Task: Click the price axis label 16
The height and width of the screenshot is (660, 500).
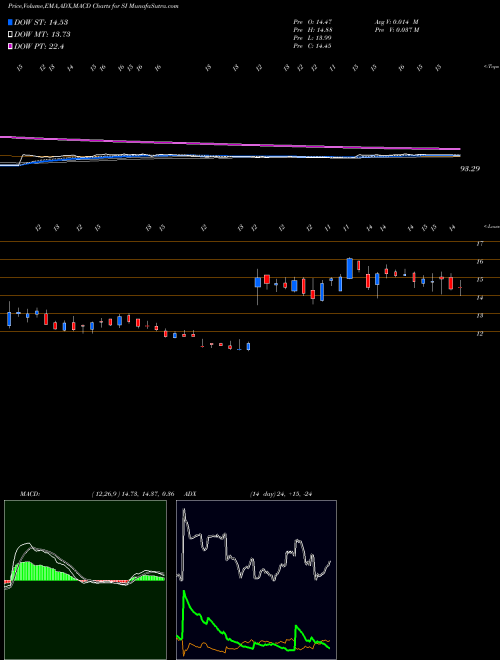Action: click(479, 261)
